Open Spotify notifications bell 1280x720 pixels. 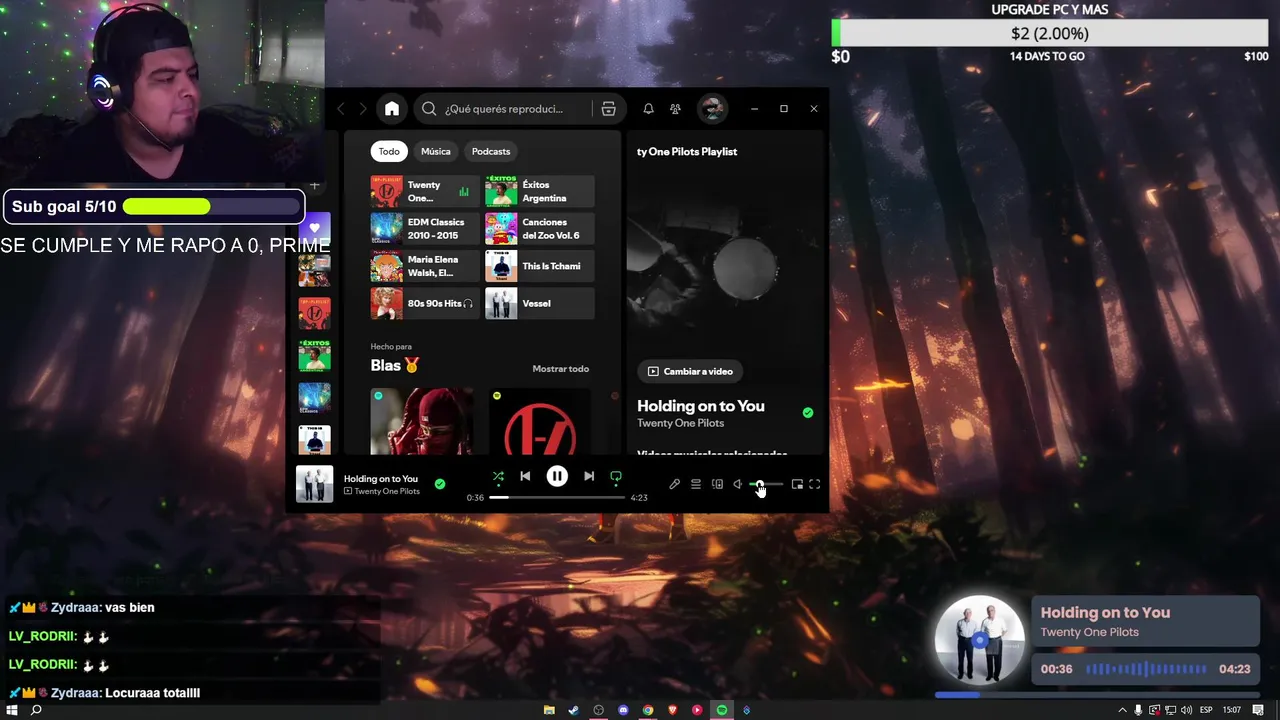click(648, 109)
